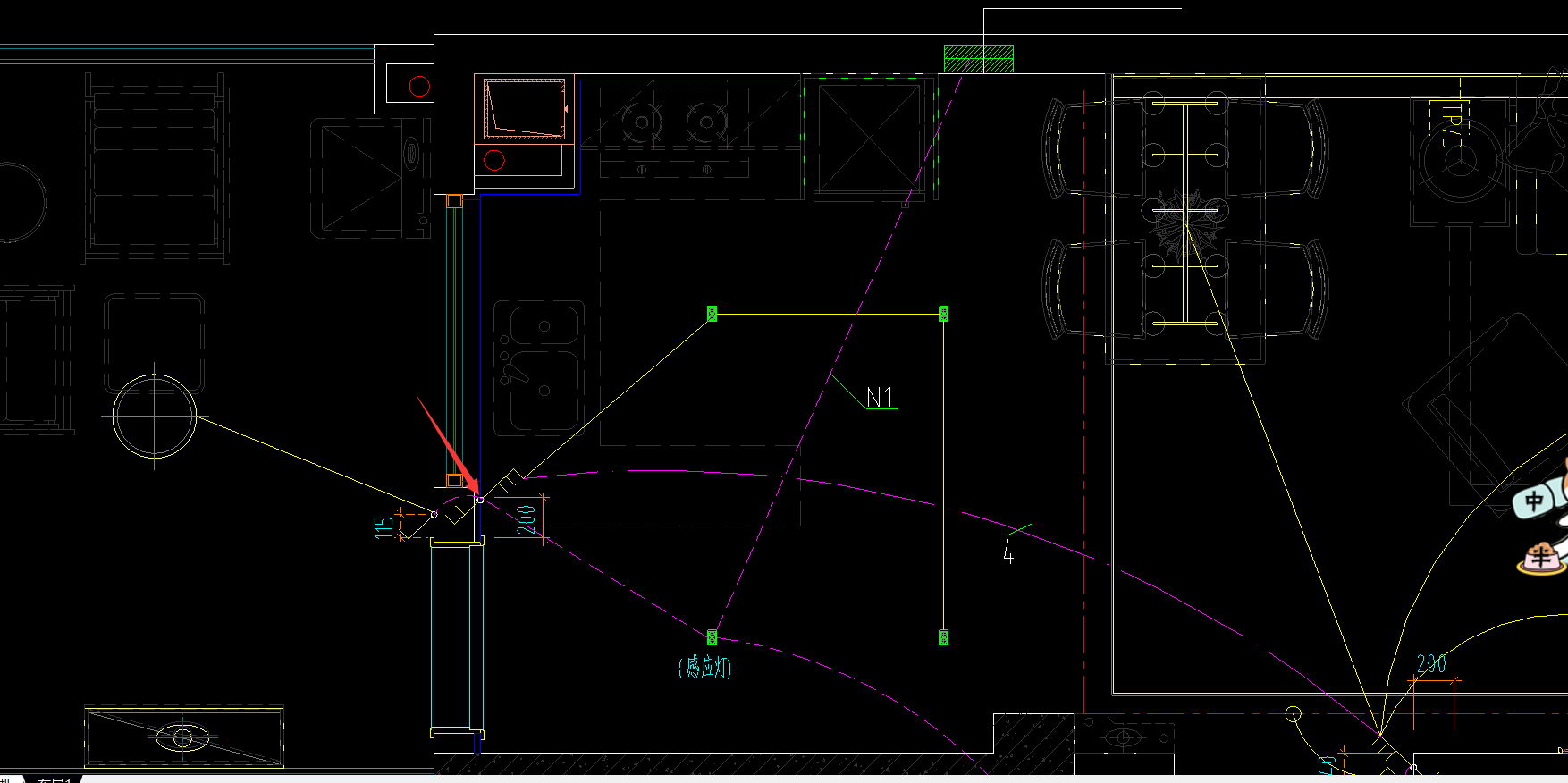The height and width of the screenshot is (783, 1568).
Task: Select the rotated 200 dimension beside the door
Action: [x=527, y=519]
